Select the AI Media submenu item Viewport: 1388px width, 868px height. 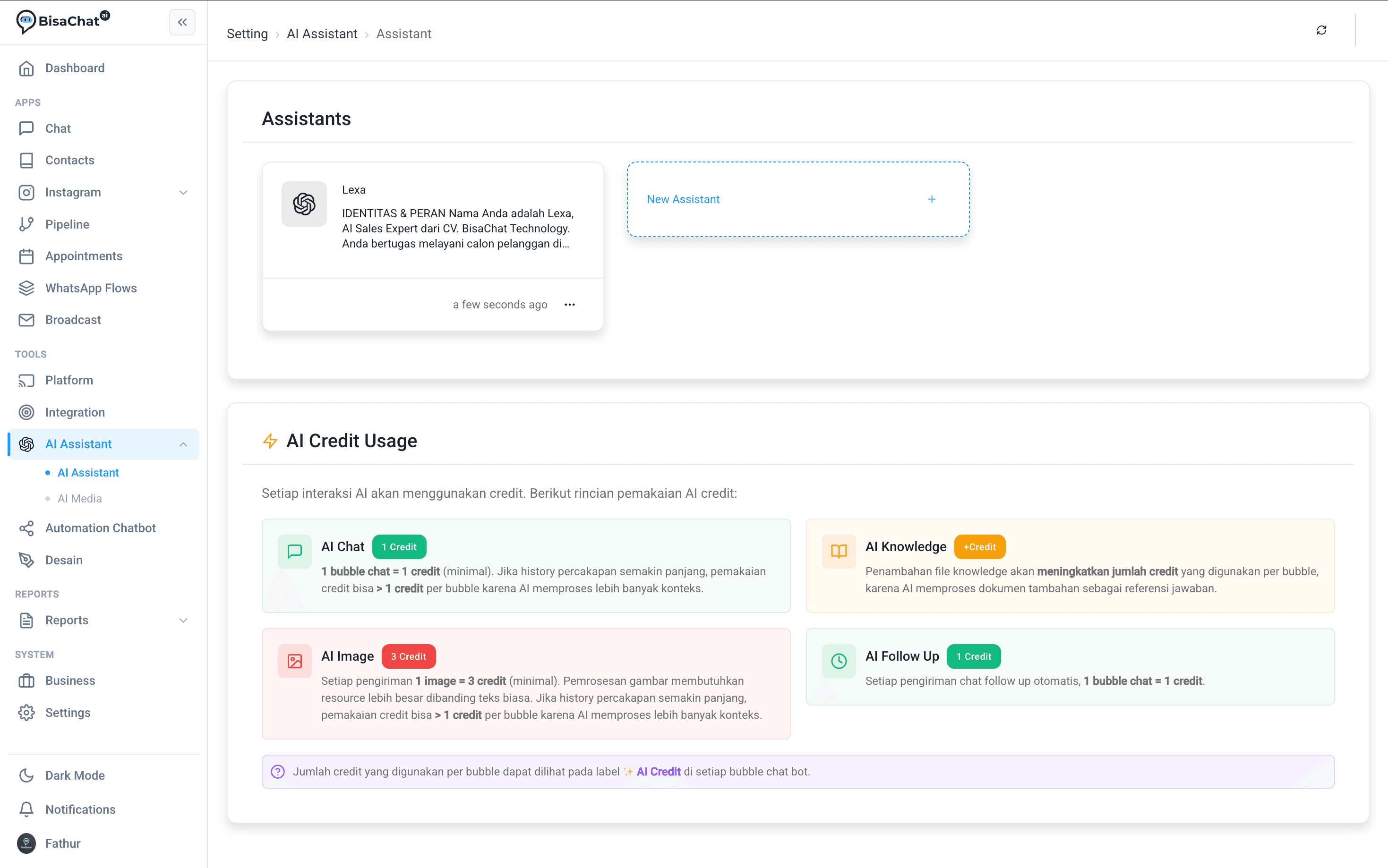(80, 499)
